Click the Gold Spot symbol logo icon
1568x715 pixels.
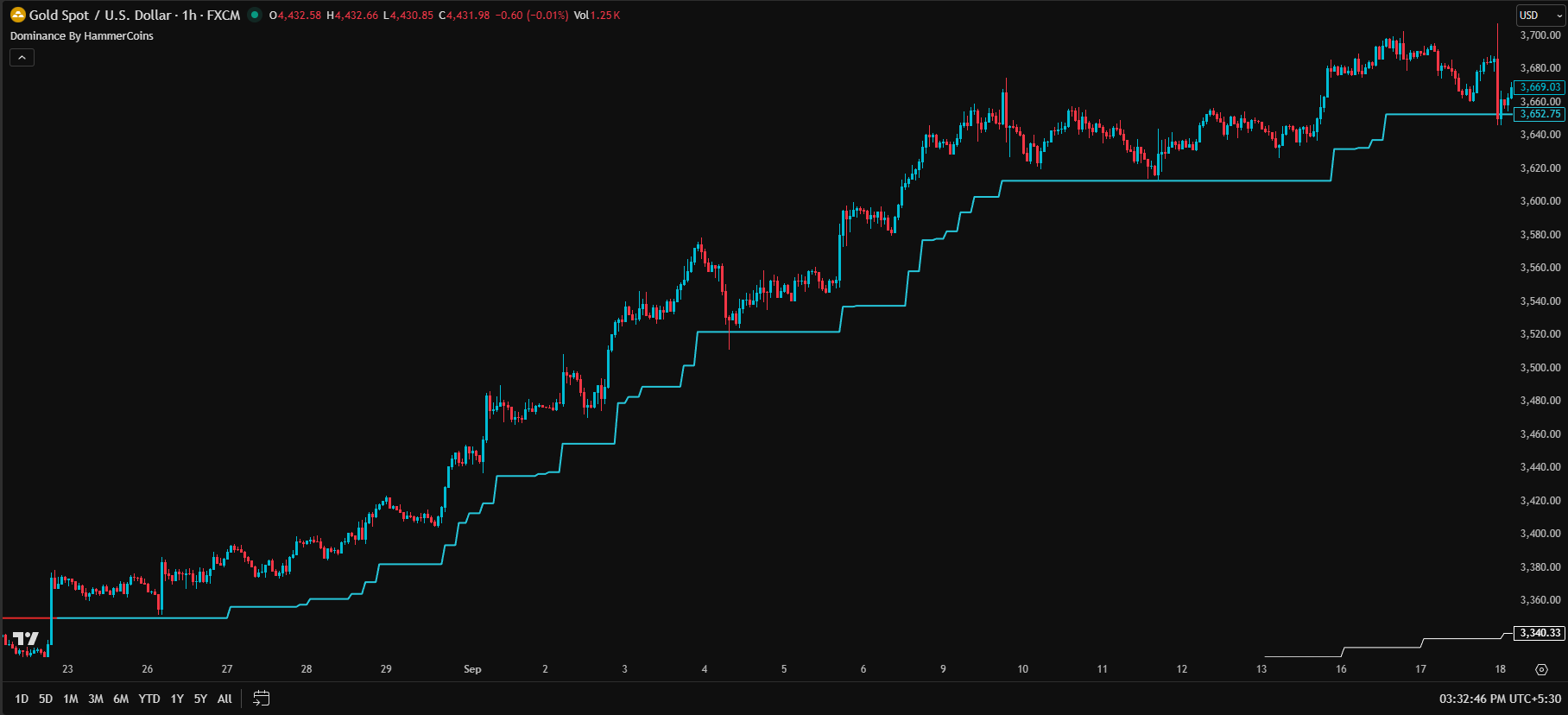(17, 15)
